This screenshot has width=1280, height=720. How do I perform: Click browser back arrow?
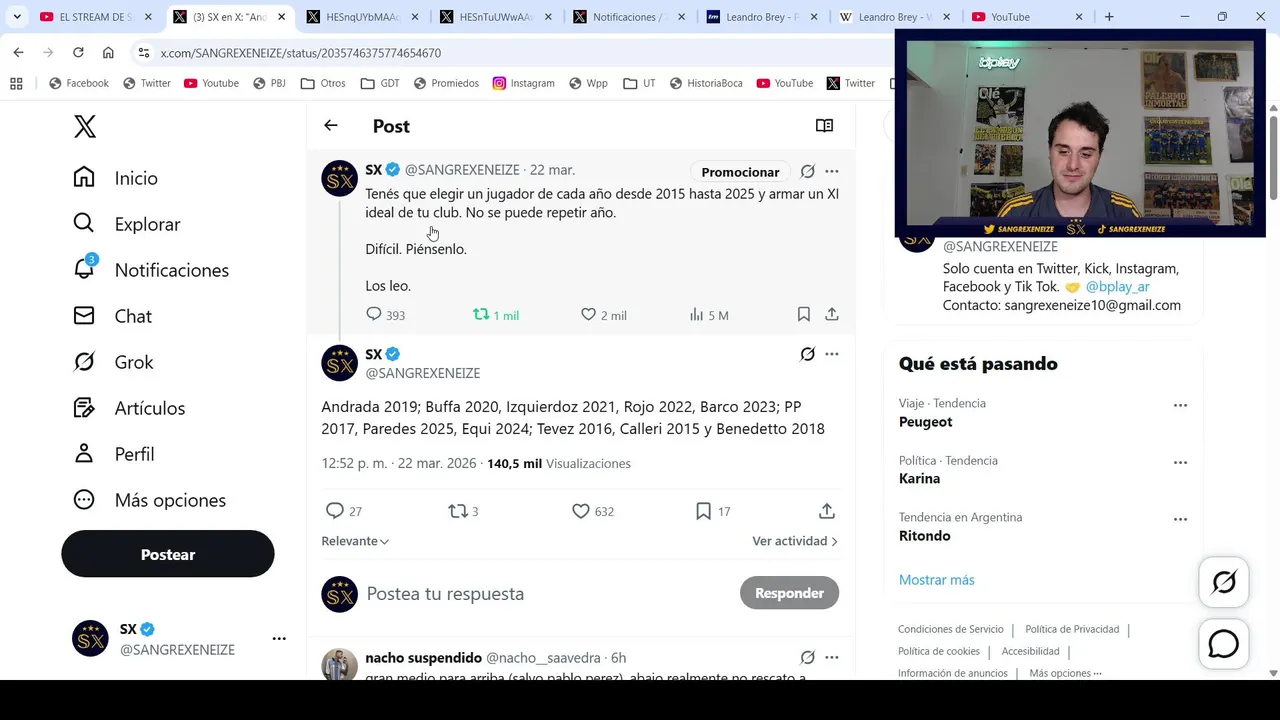pos(18,52)
